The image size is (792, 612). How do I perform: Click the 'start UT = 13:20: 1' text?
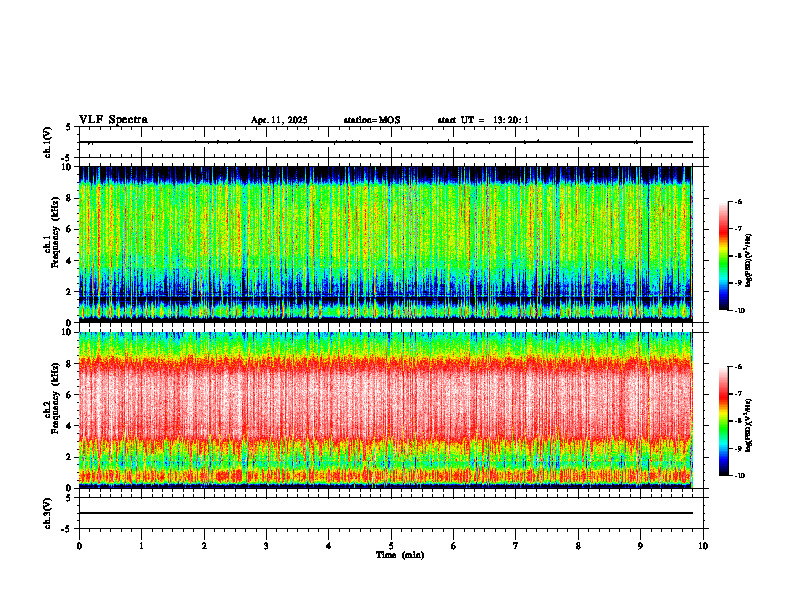[x=483, y=120]
